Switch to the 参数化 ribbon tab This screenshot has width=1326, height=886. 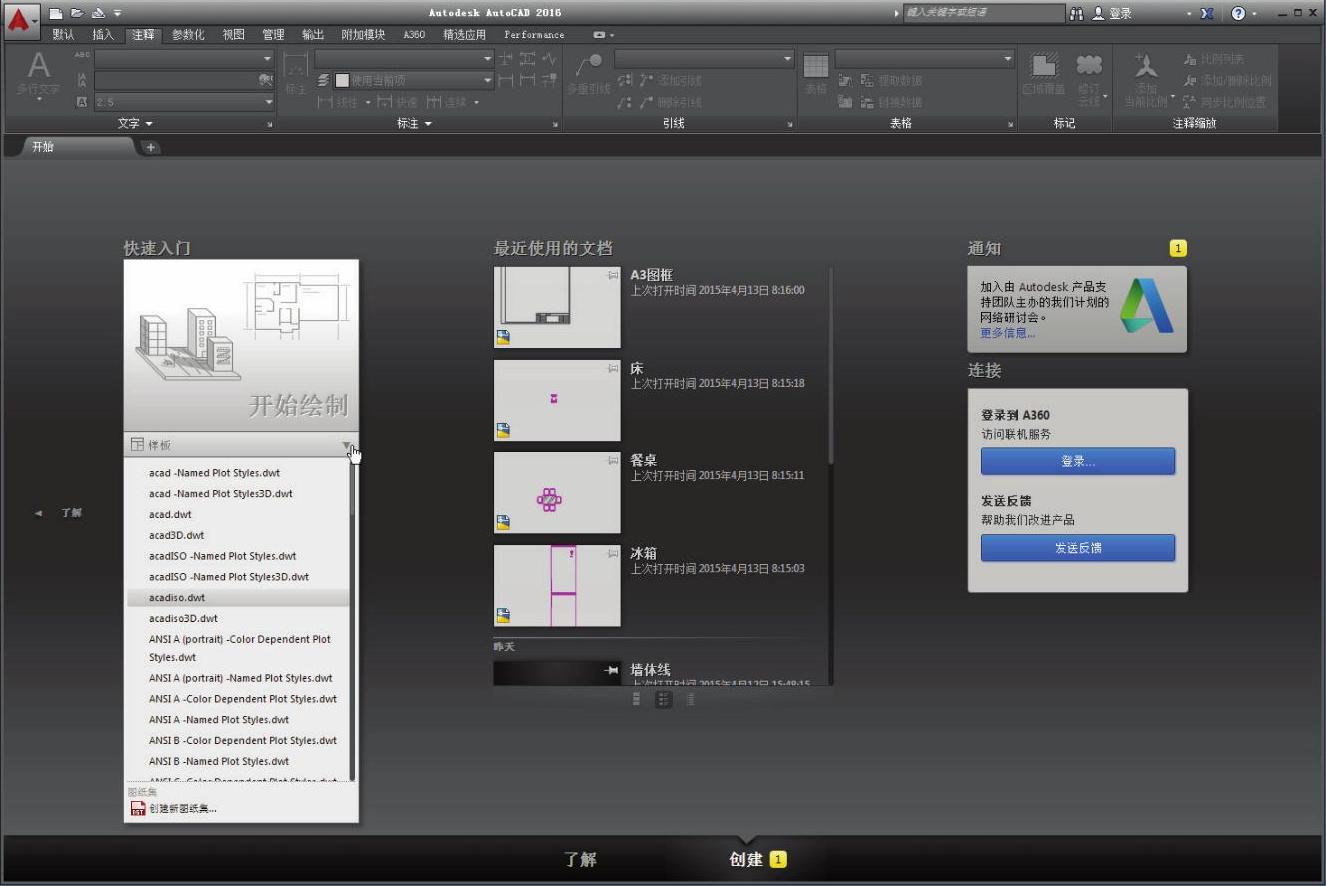[188, 34]
